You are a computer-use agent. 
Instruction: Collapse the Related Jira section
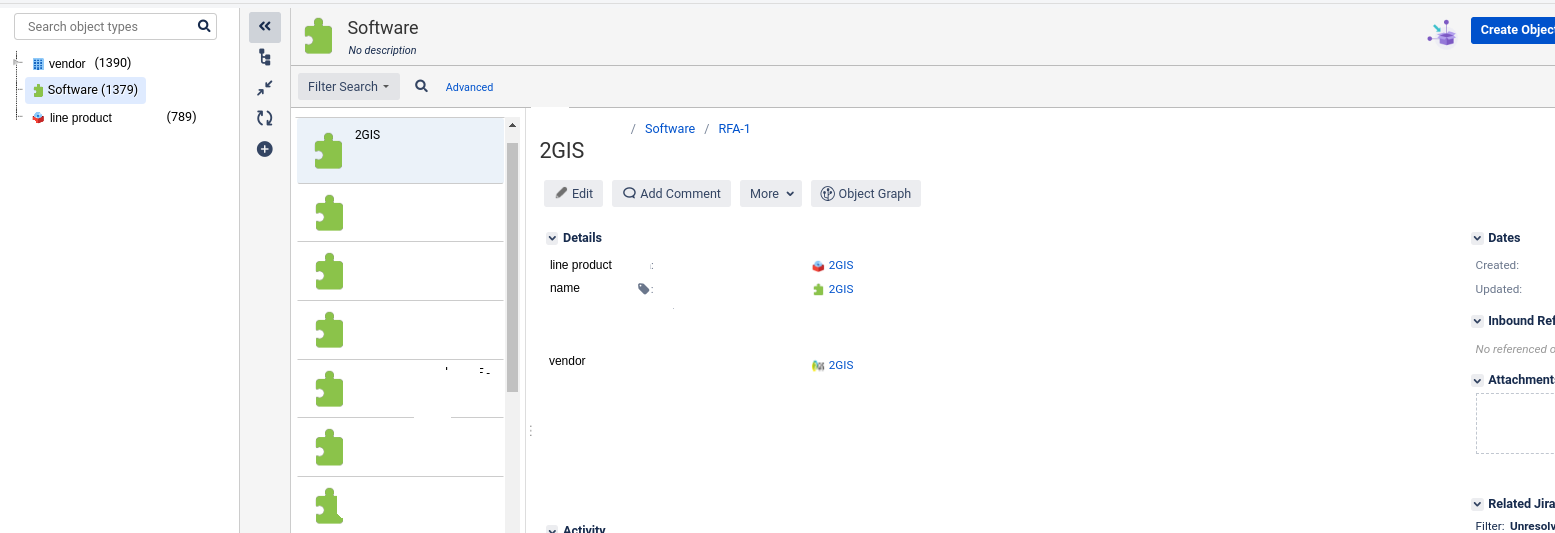1477,504
